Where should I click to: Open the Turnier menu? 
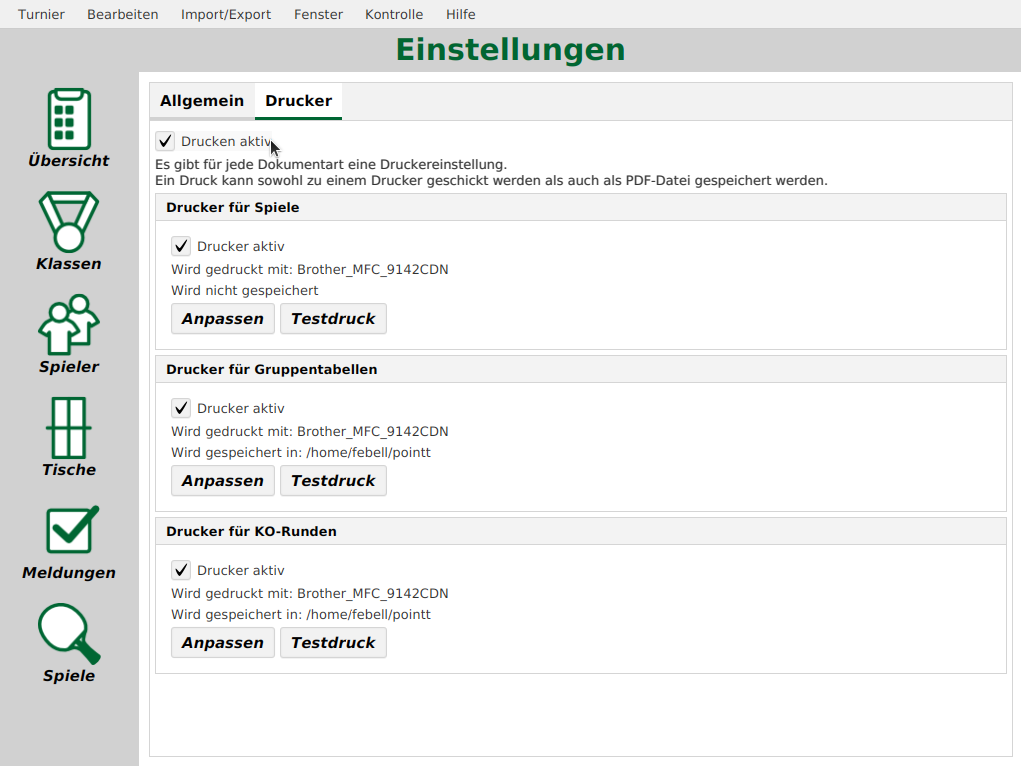click(x=41, y=14)
